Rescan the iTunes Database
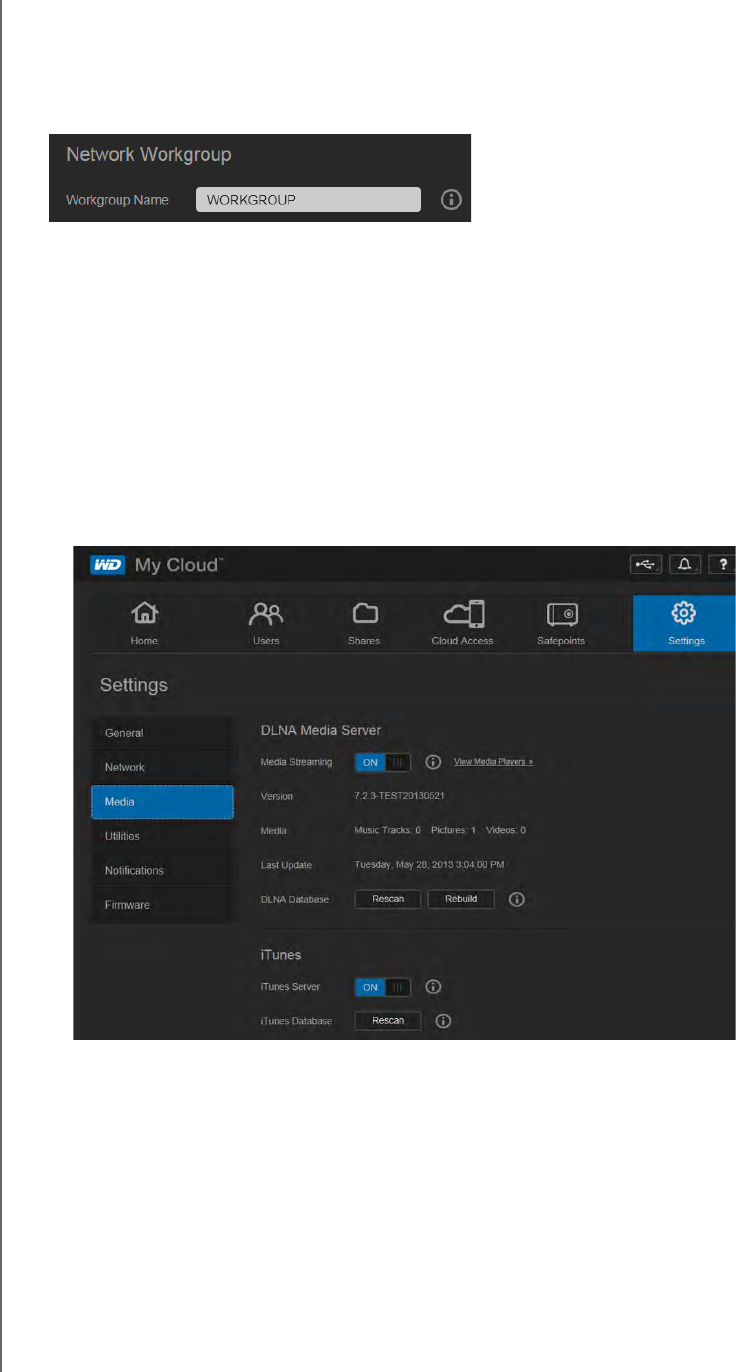736x1372 pixels. click(x=388, y=1021)
